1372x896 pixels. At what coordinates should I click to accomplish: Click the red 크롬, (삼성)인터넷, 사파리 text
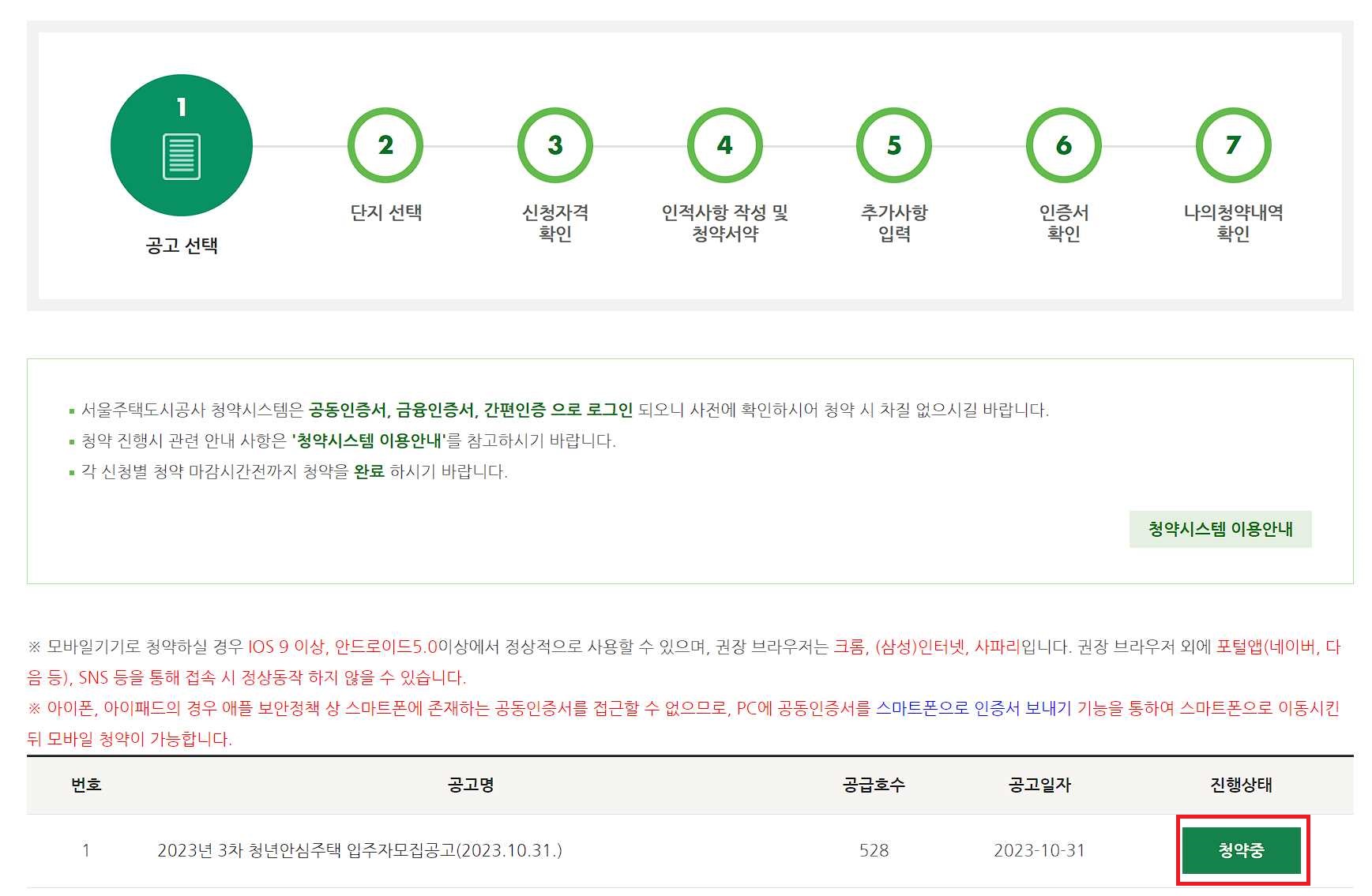pos(927,647)
